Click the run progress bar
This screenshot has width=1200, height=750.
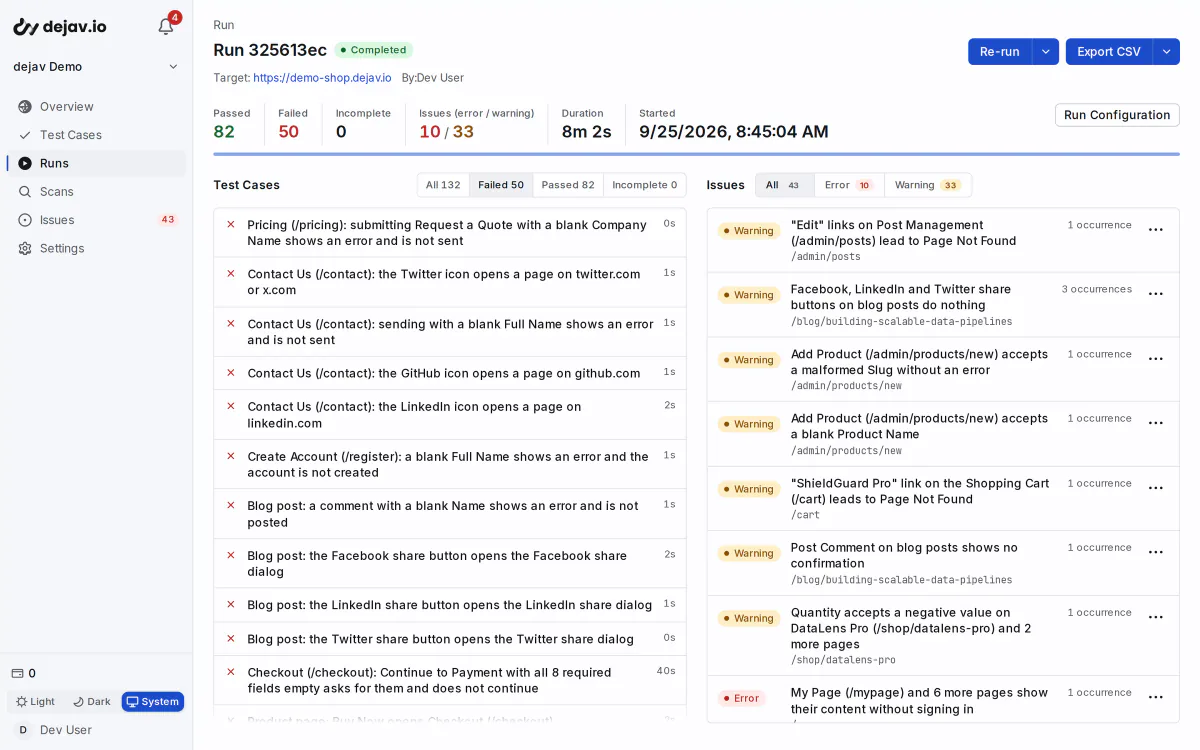click(x=696, y=154)
